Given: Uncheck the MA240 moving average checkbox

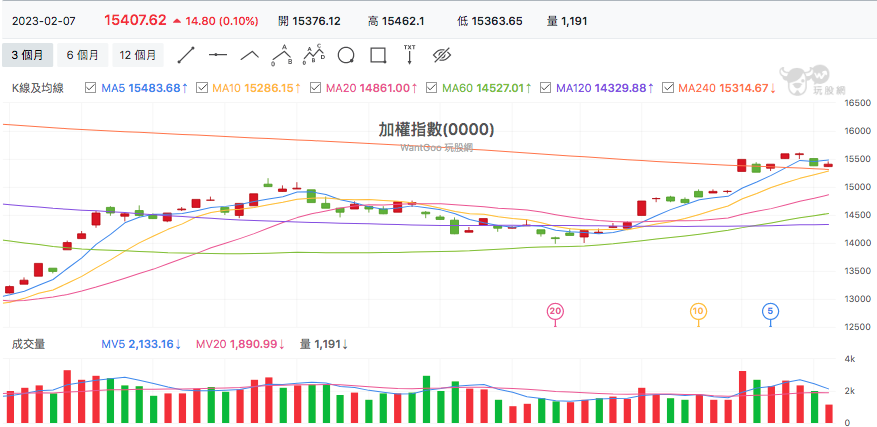Looking at the screenshot, I should (667, 88).
